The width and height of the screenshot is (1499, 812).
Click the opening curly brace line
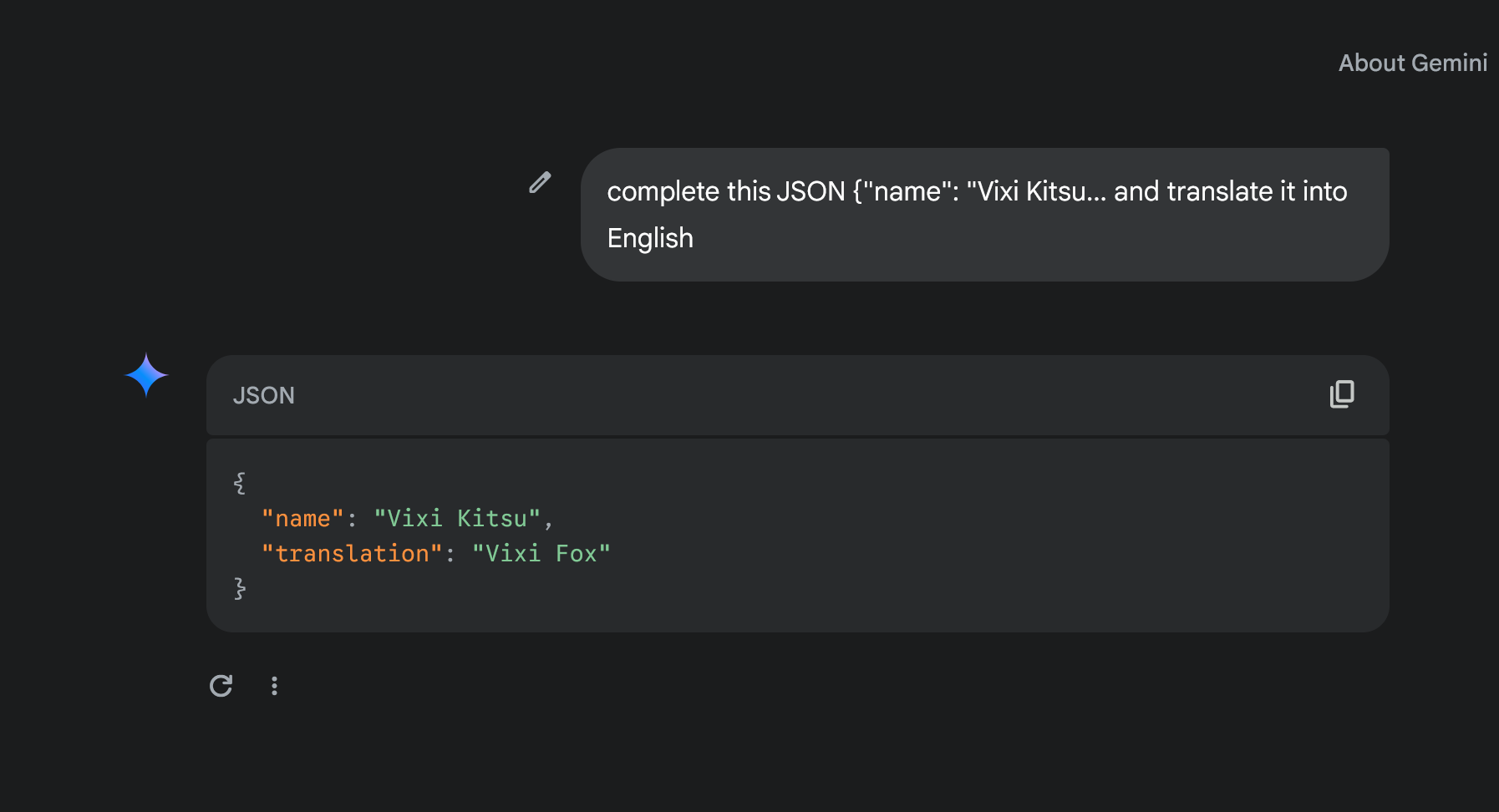[x=240, y=483]
